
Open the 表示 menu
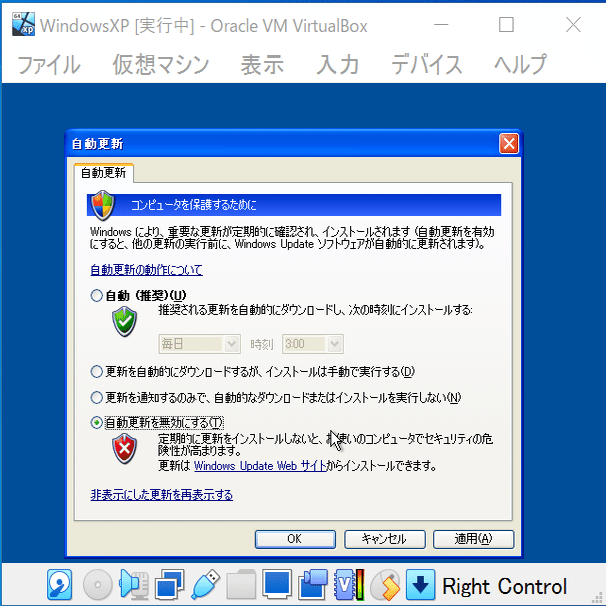click(x=262, y=64)
